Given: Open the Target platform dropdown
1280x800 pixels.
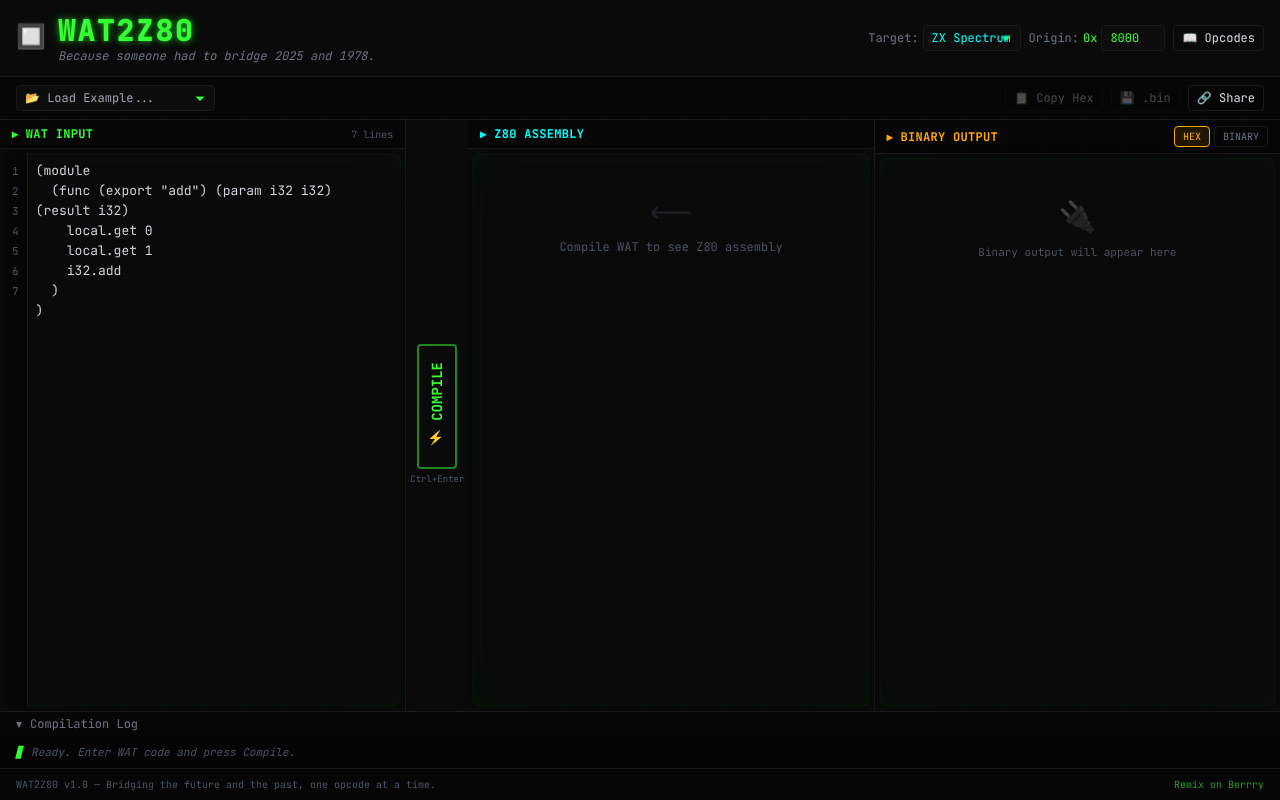Looking at the screenshot, I should tap(971, 38).
